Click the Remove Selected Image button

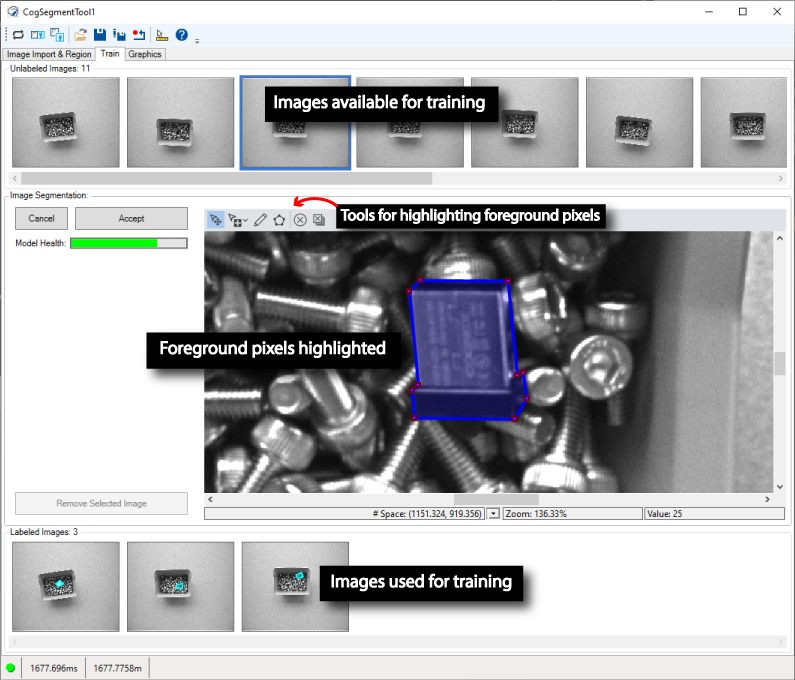click(101, 504)
